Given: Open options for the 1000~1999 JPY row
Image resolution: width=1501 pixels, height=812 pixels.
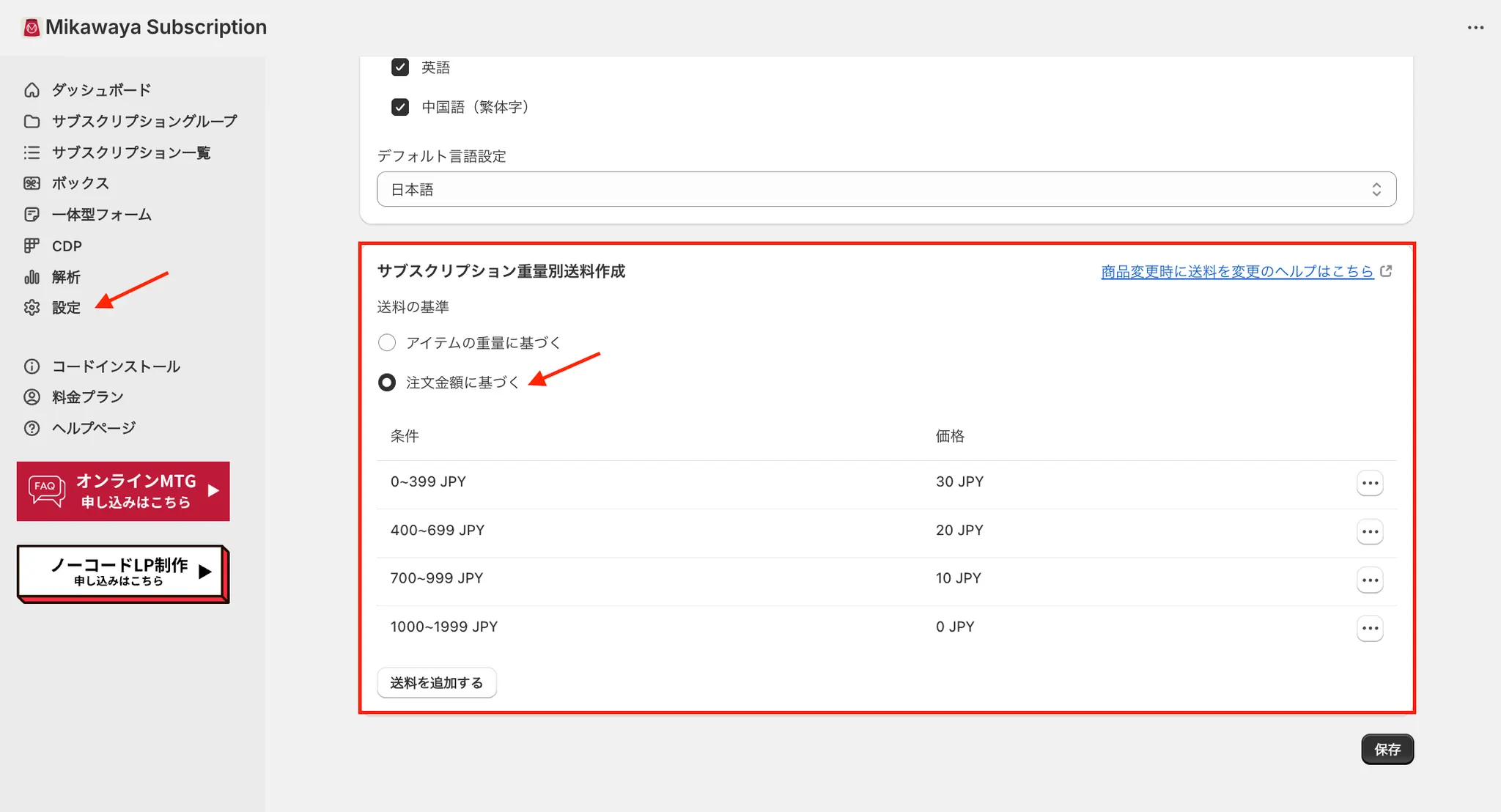Looking at the screenshot, I should (1369, 628).
